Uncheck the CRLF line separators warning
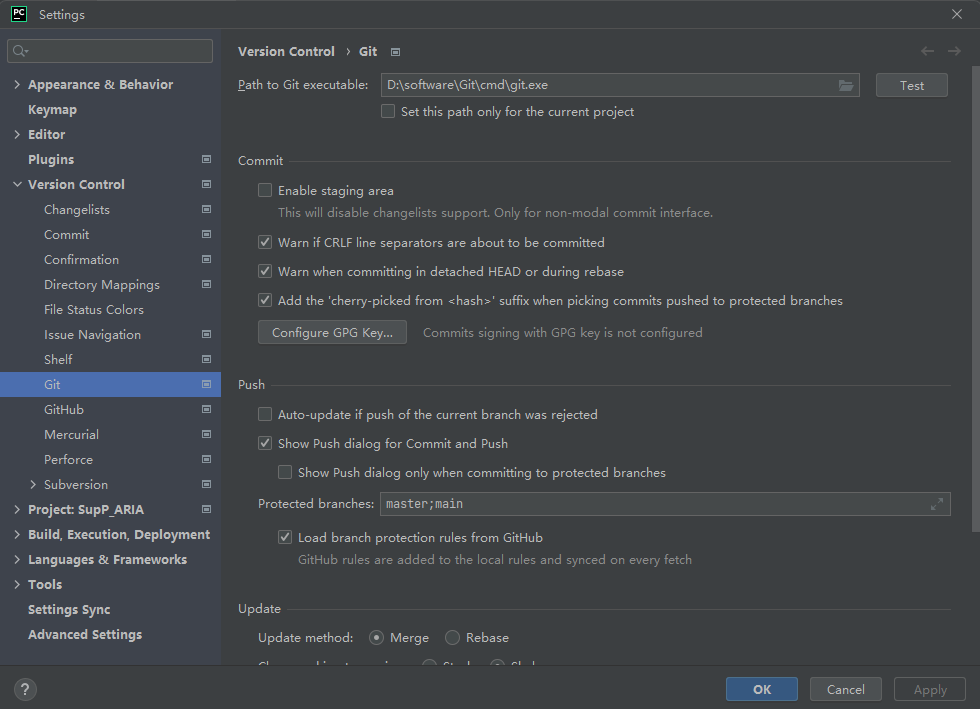980x709 pixels. (x=265, y=242)
